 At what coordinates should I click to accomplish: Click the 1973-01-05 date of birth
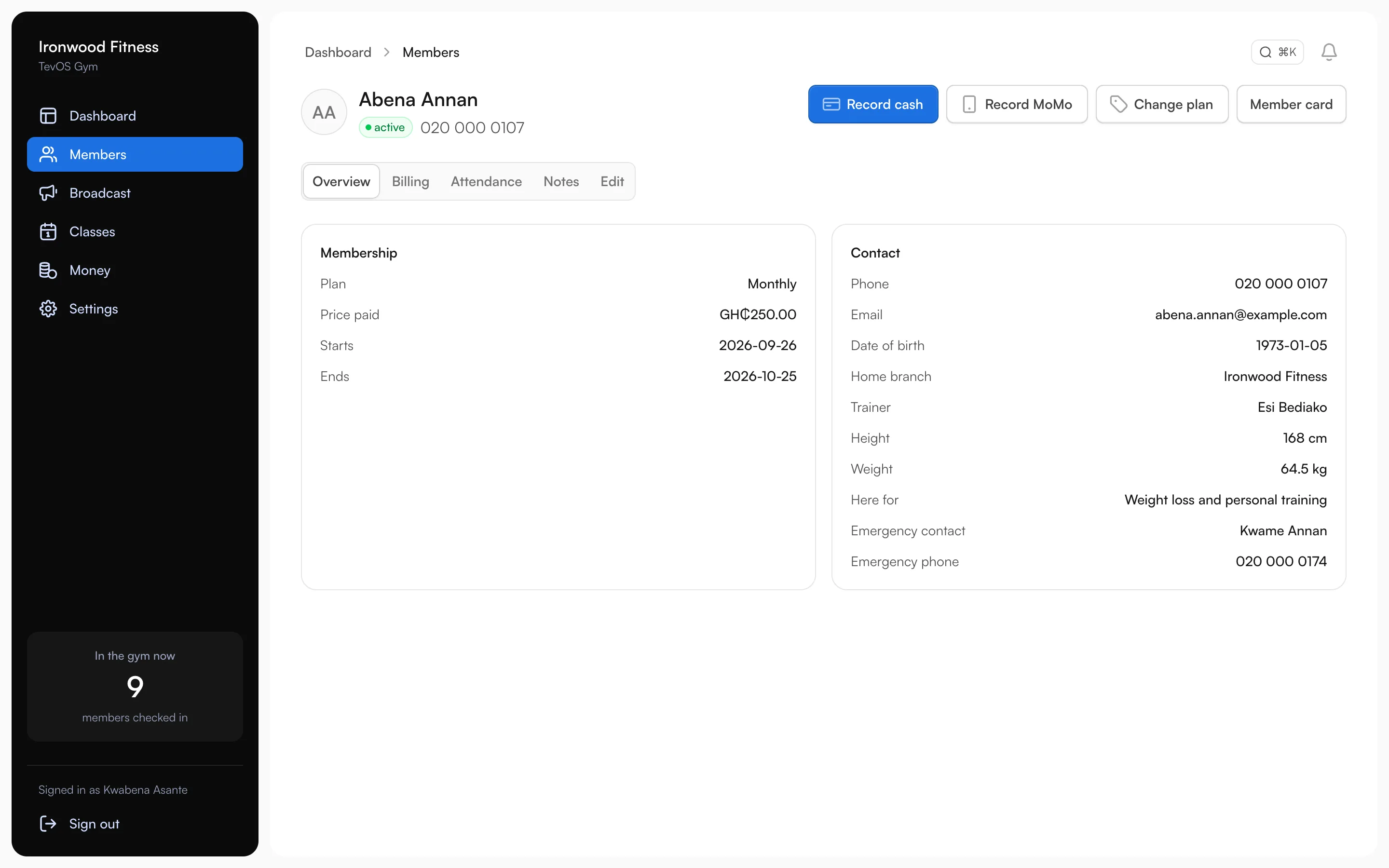point(1292,345)
